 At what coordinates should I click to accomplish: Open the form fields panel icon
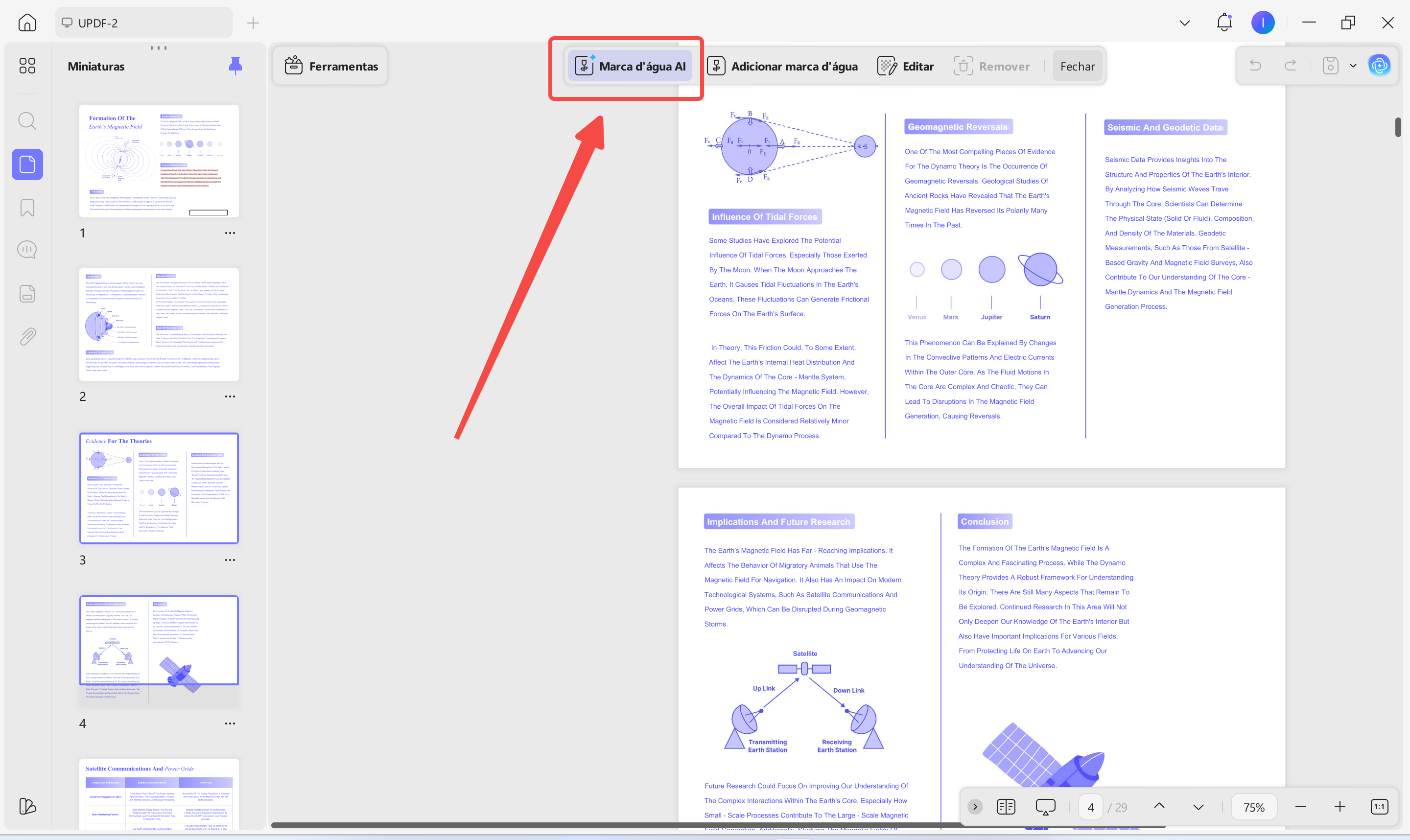click(x=27, y=293)
